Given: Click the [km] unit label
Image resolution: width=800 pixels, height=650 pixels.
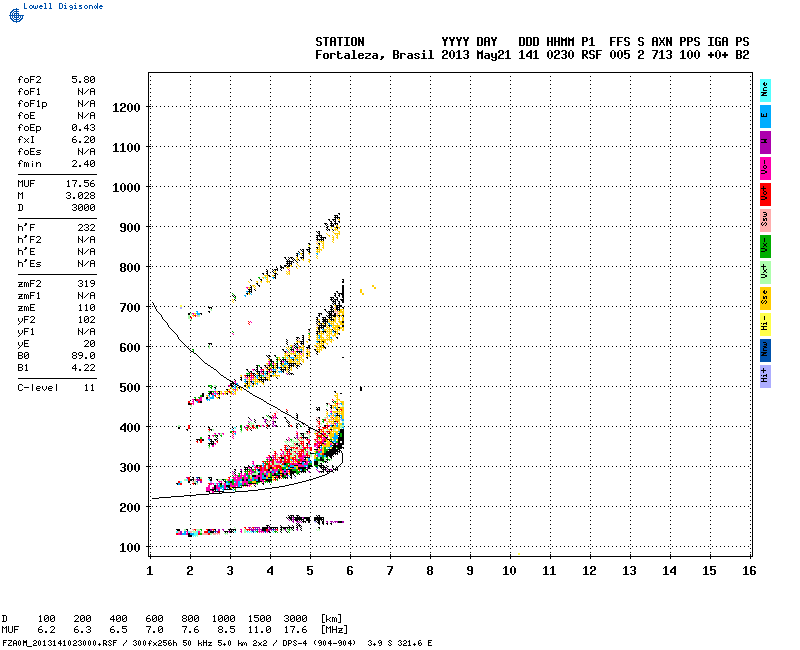Looking at the screenshot, I should point(331,619).
